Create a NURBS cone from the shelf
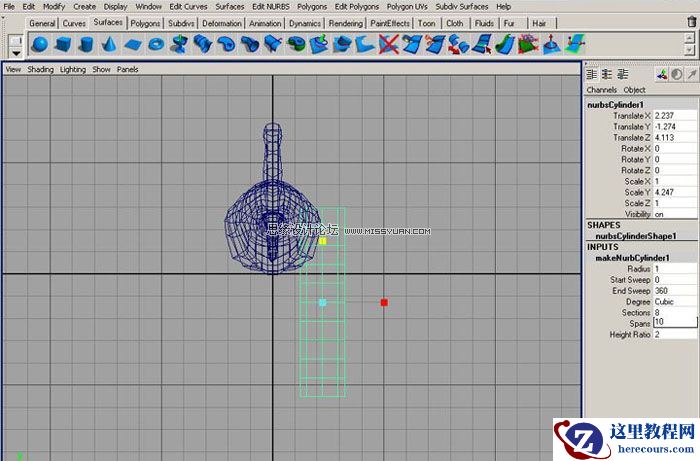Viewport: 700px width, 461px height. pos(109,44)
